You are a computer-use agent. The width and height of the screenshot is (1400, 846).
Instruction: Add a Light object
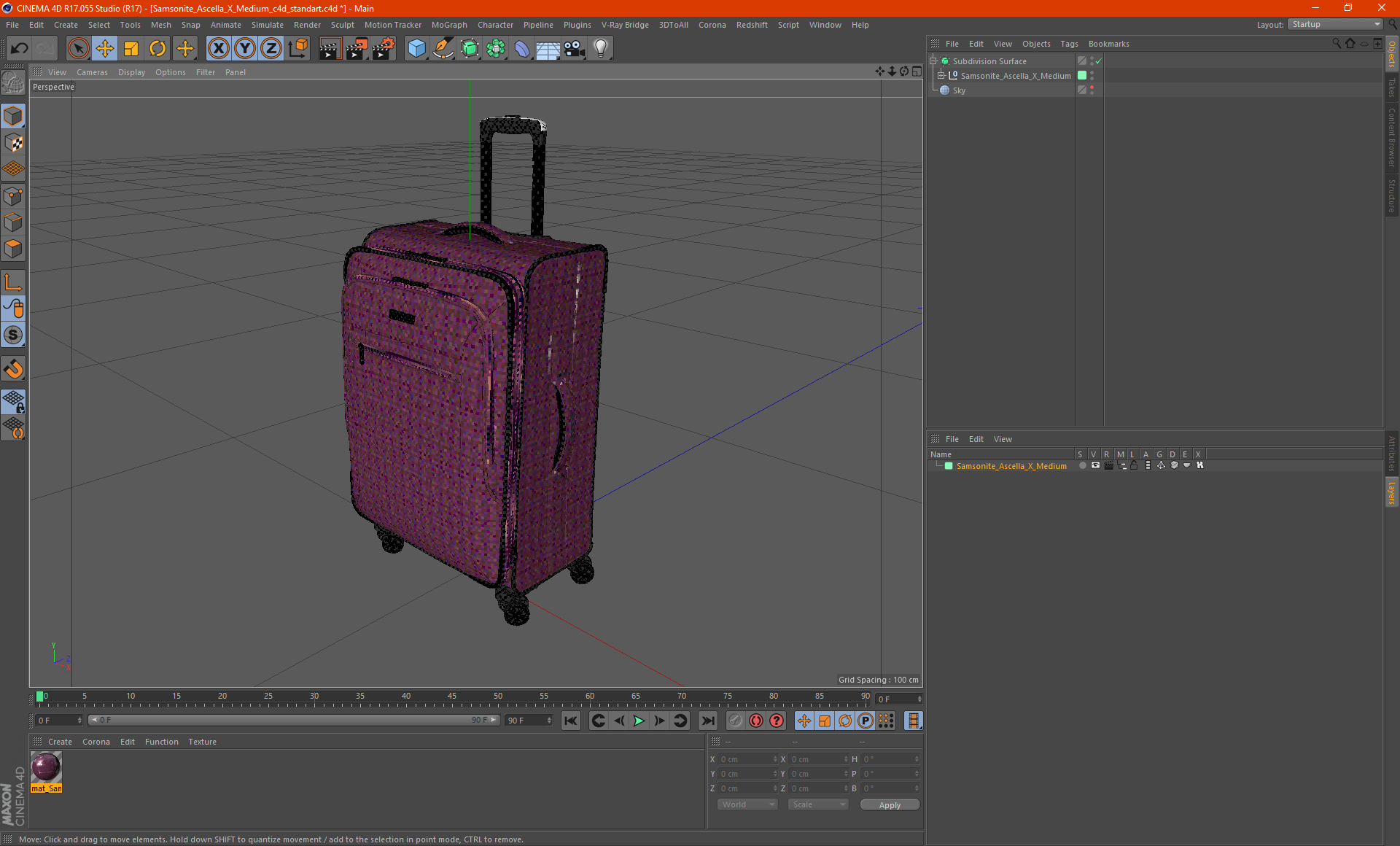coord(601,49)
